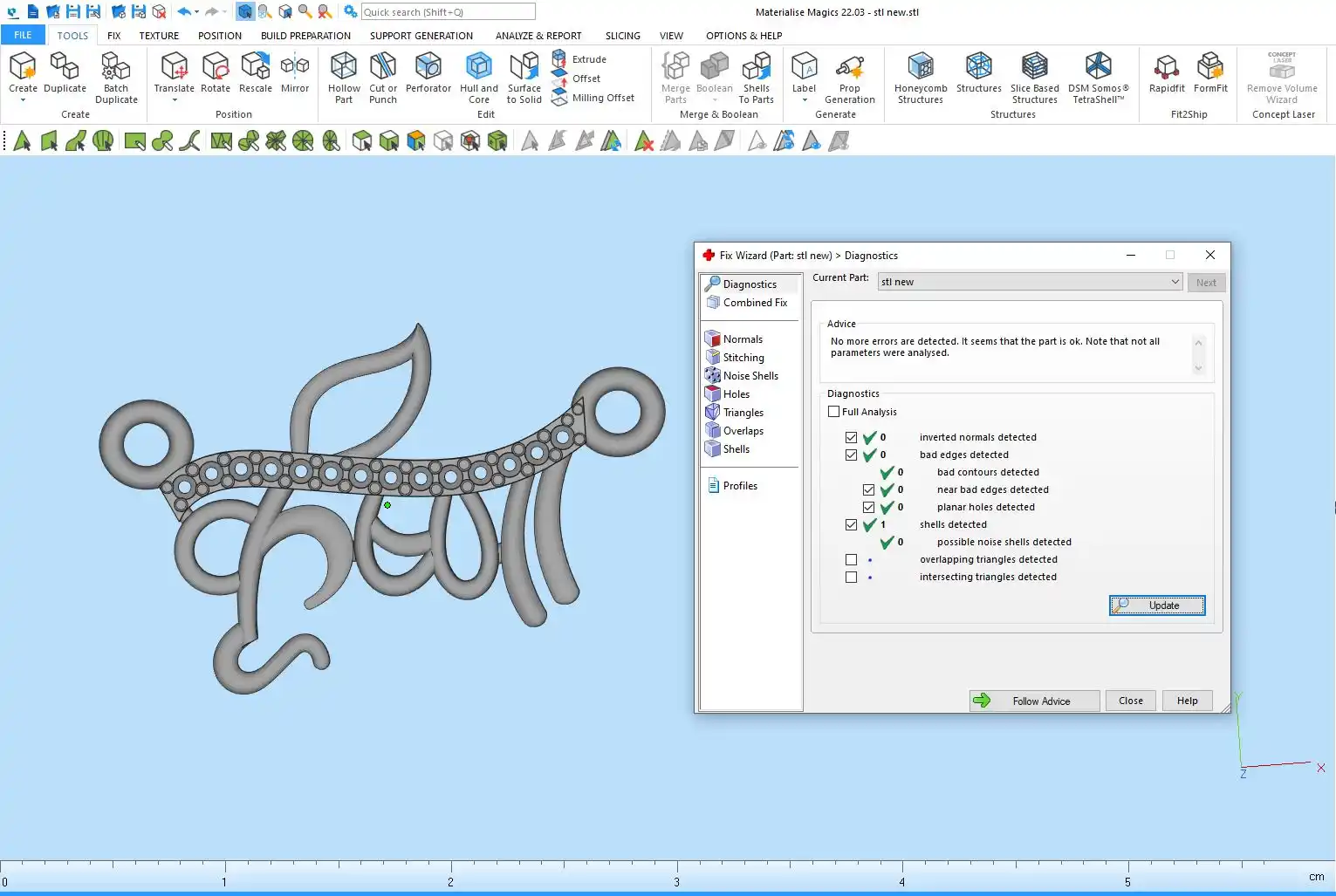Open the SUPPORT GENERATION tab

421,36
